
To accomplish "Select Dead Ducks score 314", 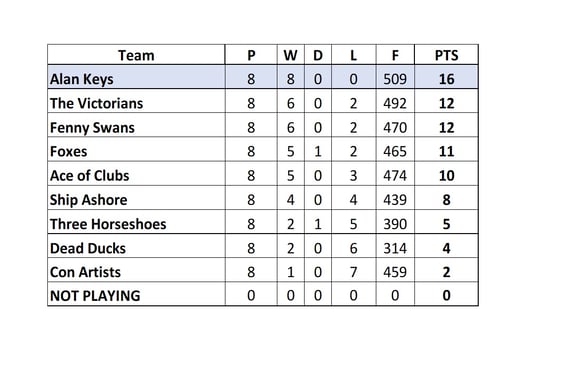I will coord(395,248).
